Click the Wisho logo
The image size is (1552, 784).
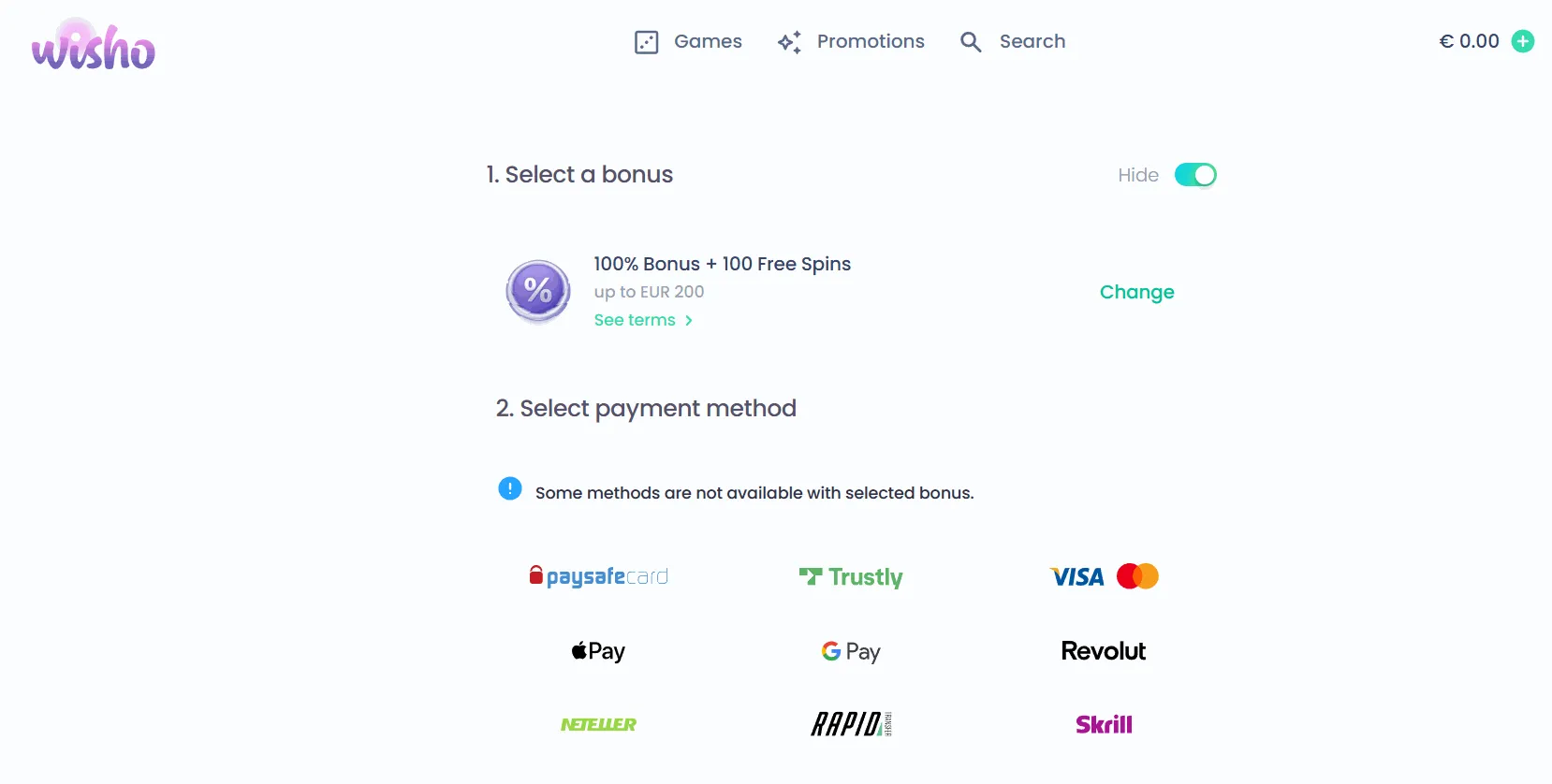pyautogui.click(x=93, y=47)
